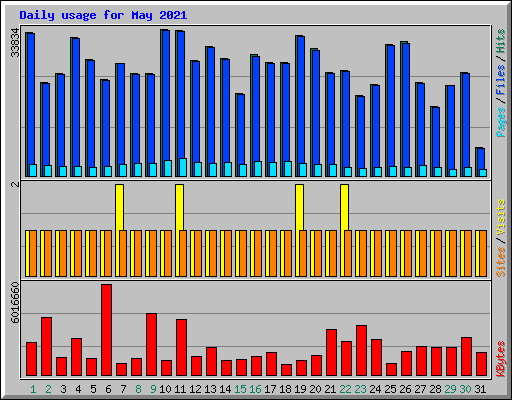Screen dimensions: 512x400
Task: Click the Hits legend label
Action: click(x=501, y=41)
